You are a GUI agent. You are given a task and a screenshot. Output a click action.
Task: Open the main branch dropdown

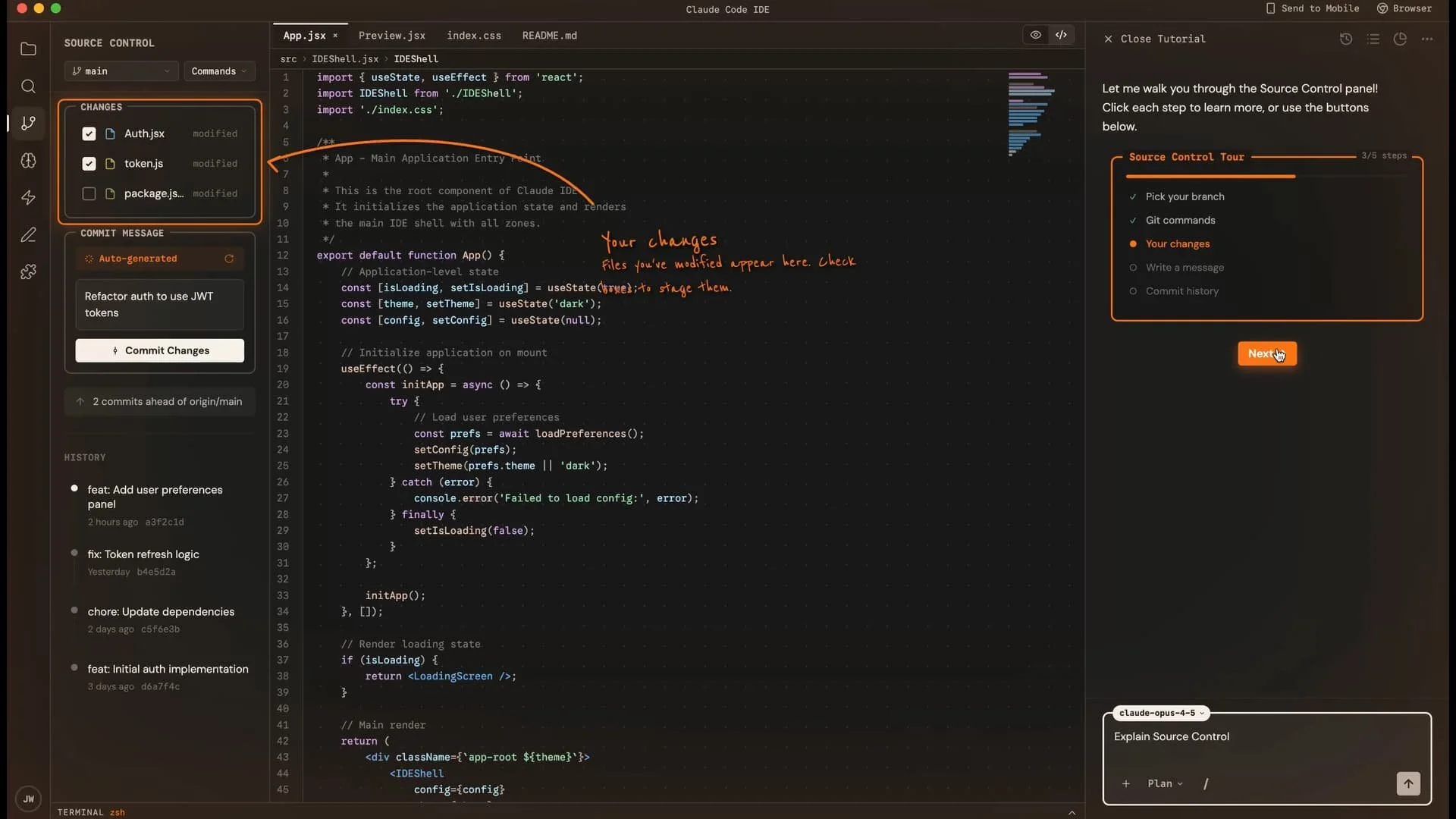coord(121,71)
